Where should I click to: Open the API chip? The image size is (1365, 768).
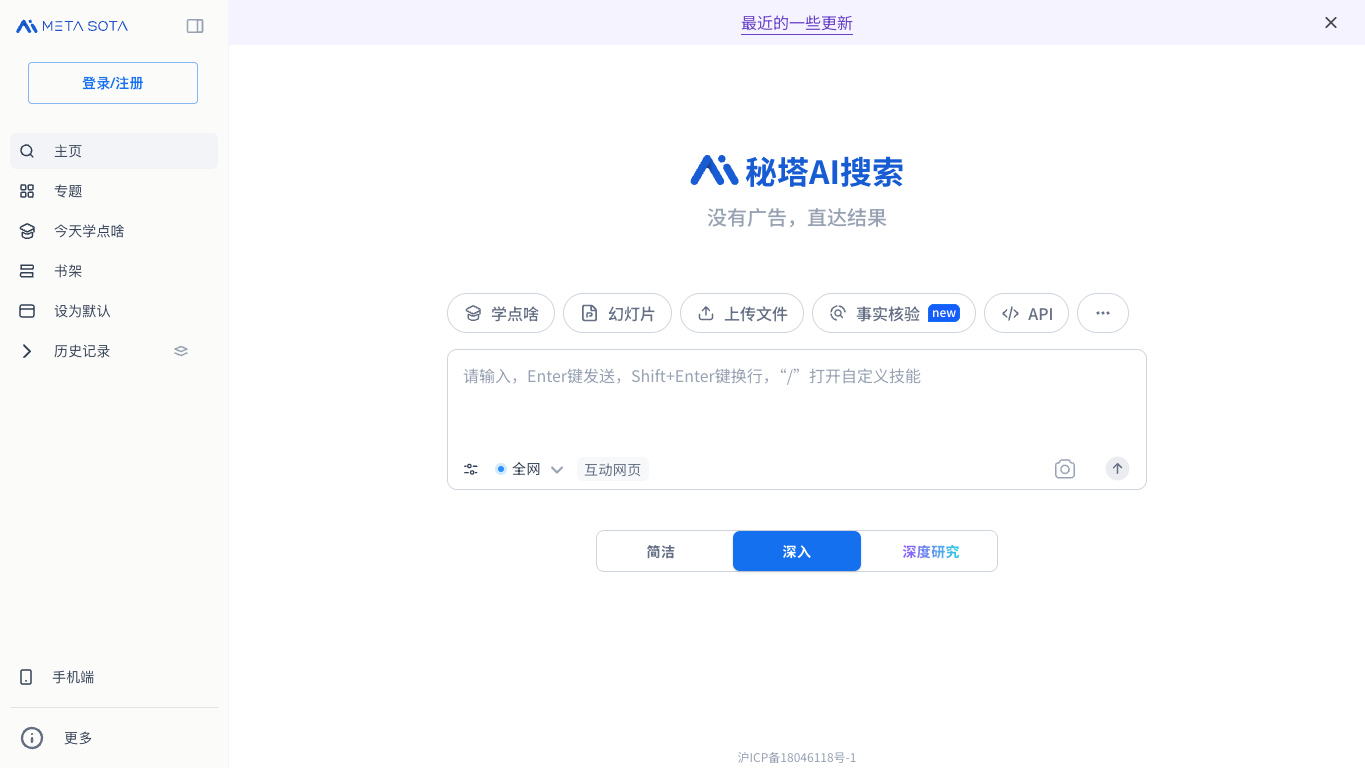point(1026,313)
